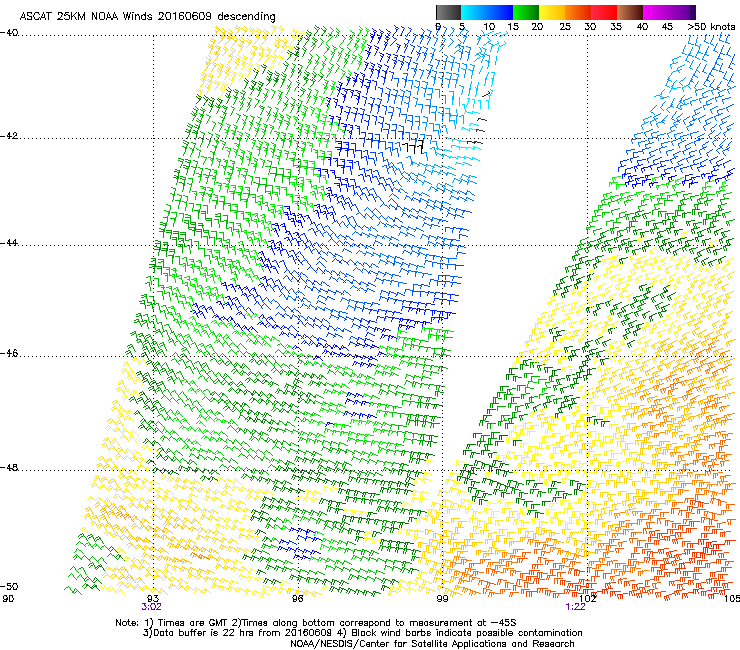The width and height of the screenshot is (740, 650).
Task: Click the legend tick label 40
Action: (642, 27)
